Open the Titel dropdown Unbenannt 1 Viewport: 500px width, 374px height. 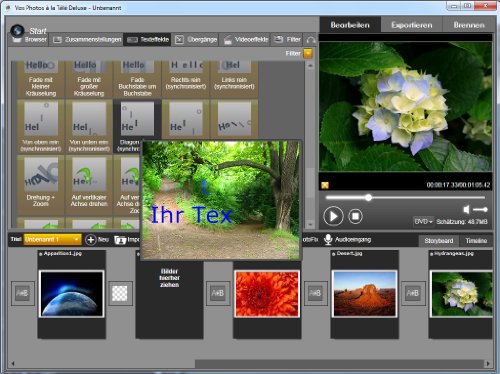[x=52, y=239]
